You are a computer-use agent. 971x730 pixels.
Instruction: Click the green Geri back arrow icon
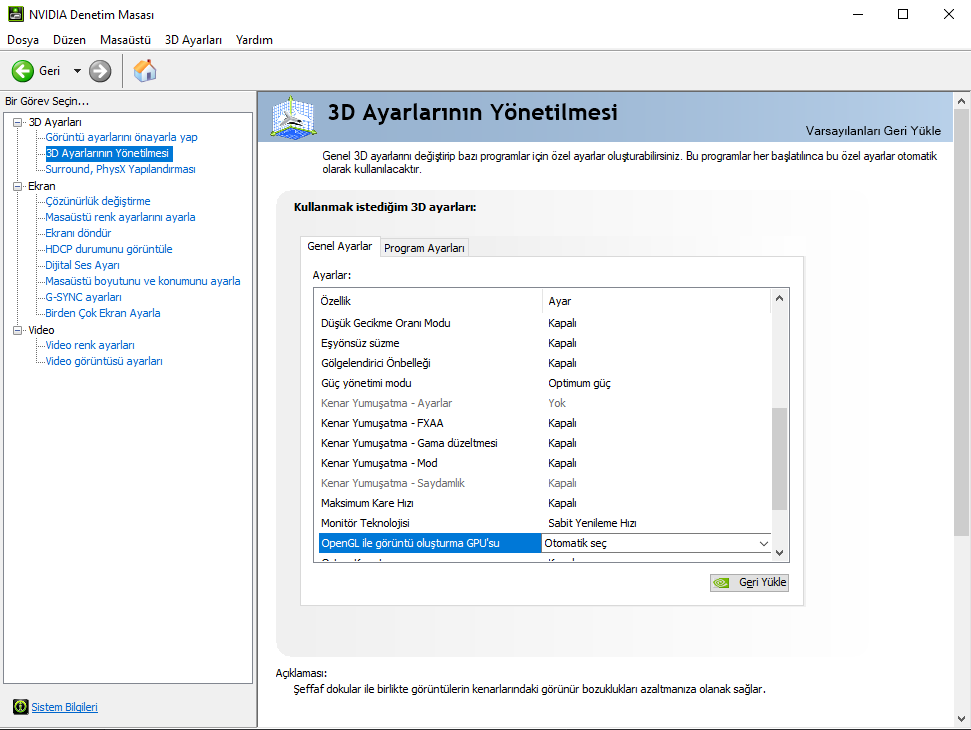coord(23,71)
